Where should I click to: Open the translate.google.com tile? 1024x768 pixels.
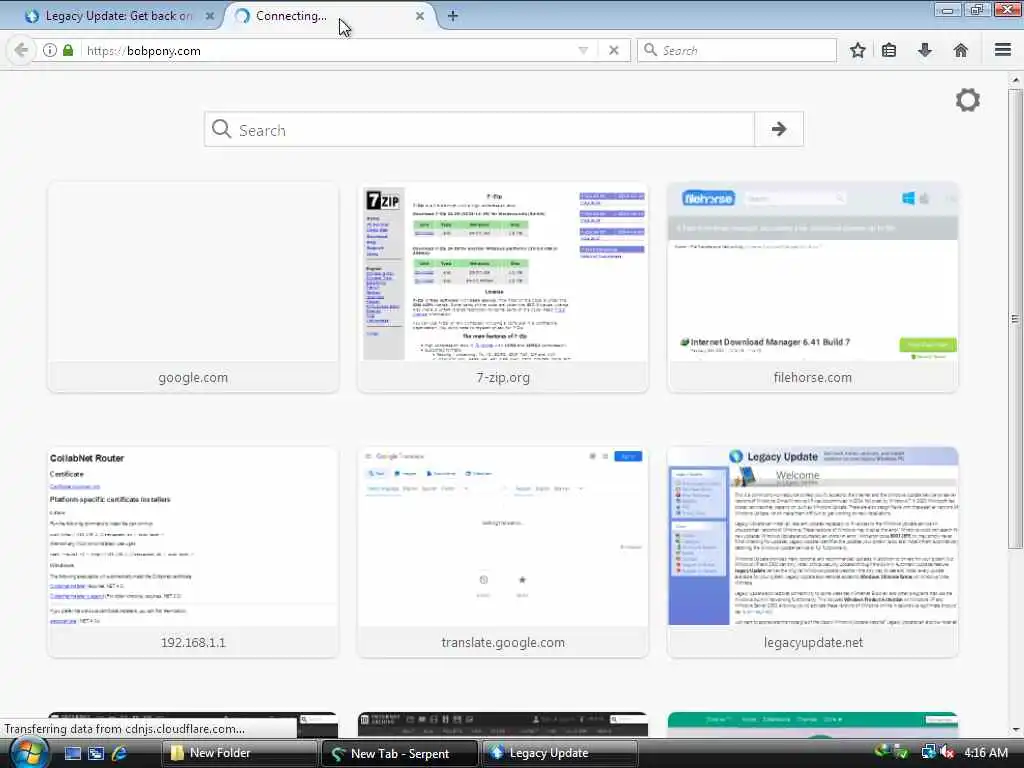503,552
